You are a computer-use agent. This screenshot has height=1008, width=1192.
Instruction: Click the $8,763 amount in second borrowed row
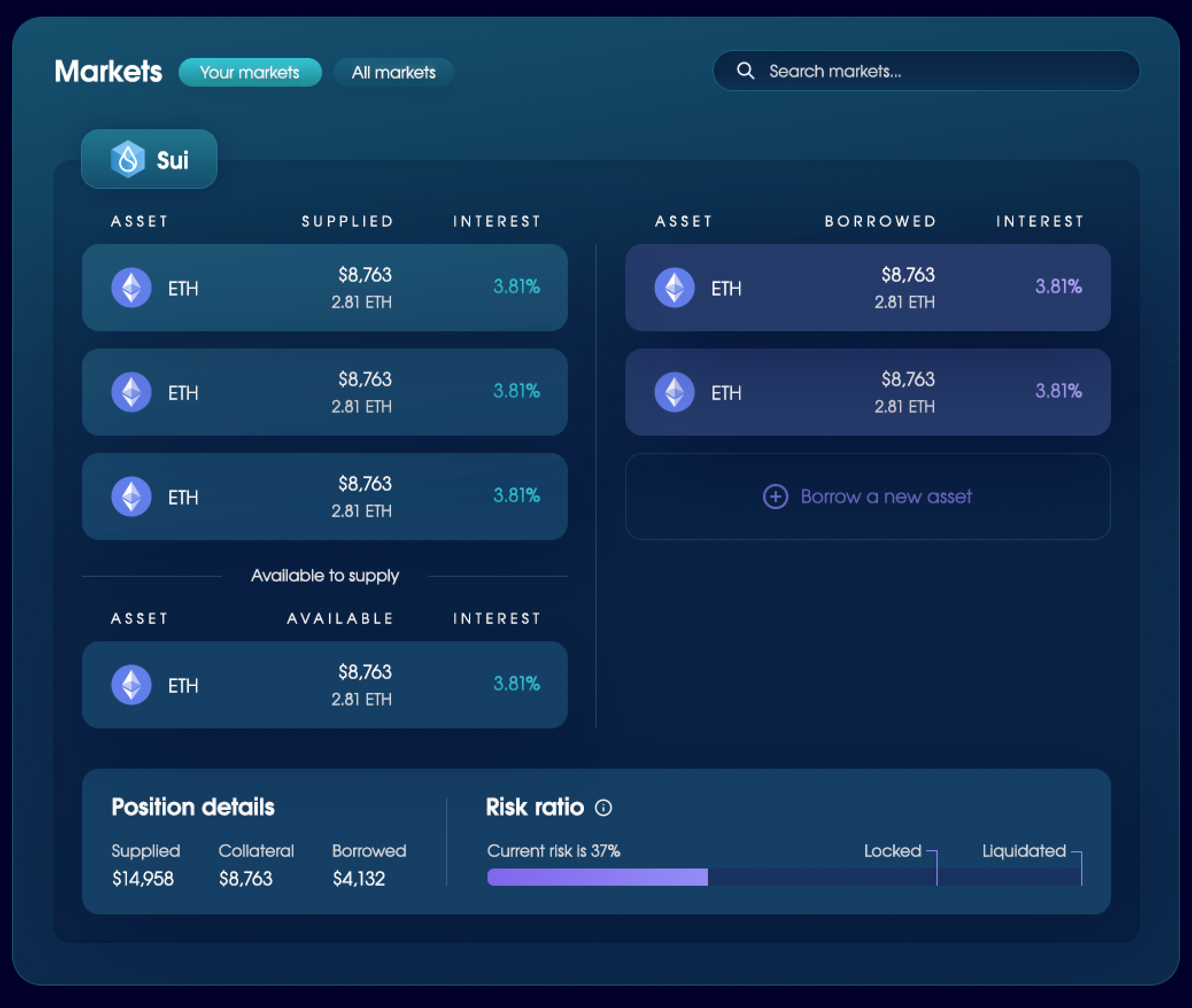pos(908,379)
